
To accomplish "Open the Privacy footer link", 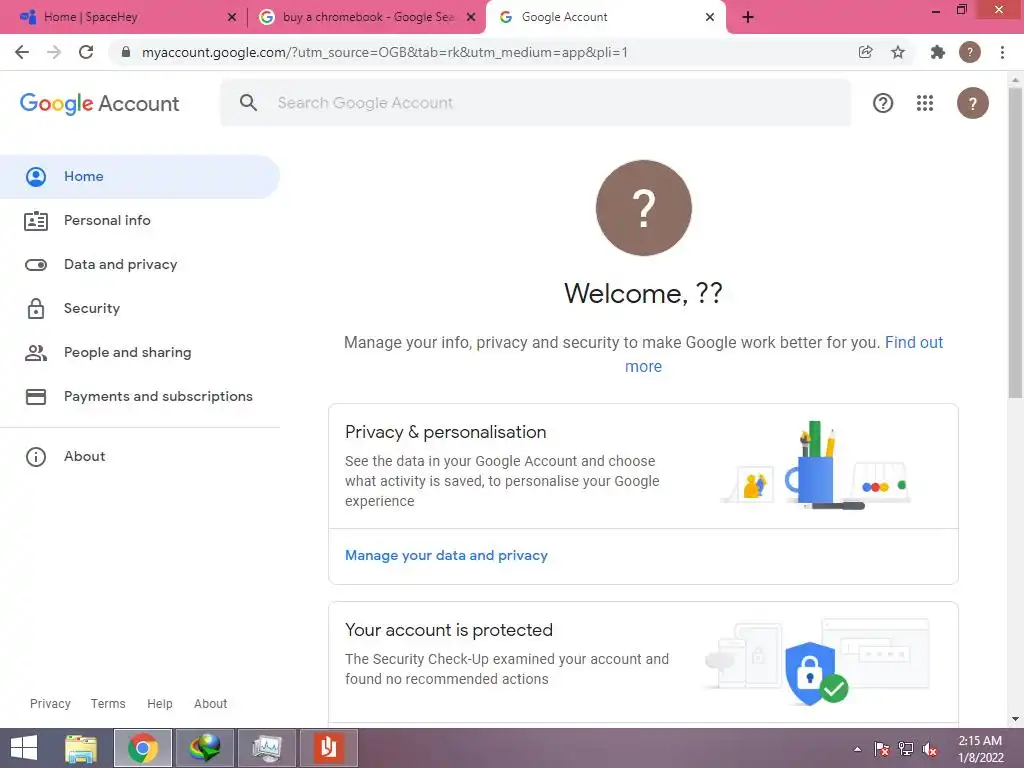I will [x=50, y=703].
